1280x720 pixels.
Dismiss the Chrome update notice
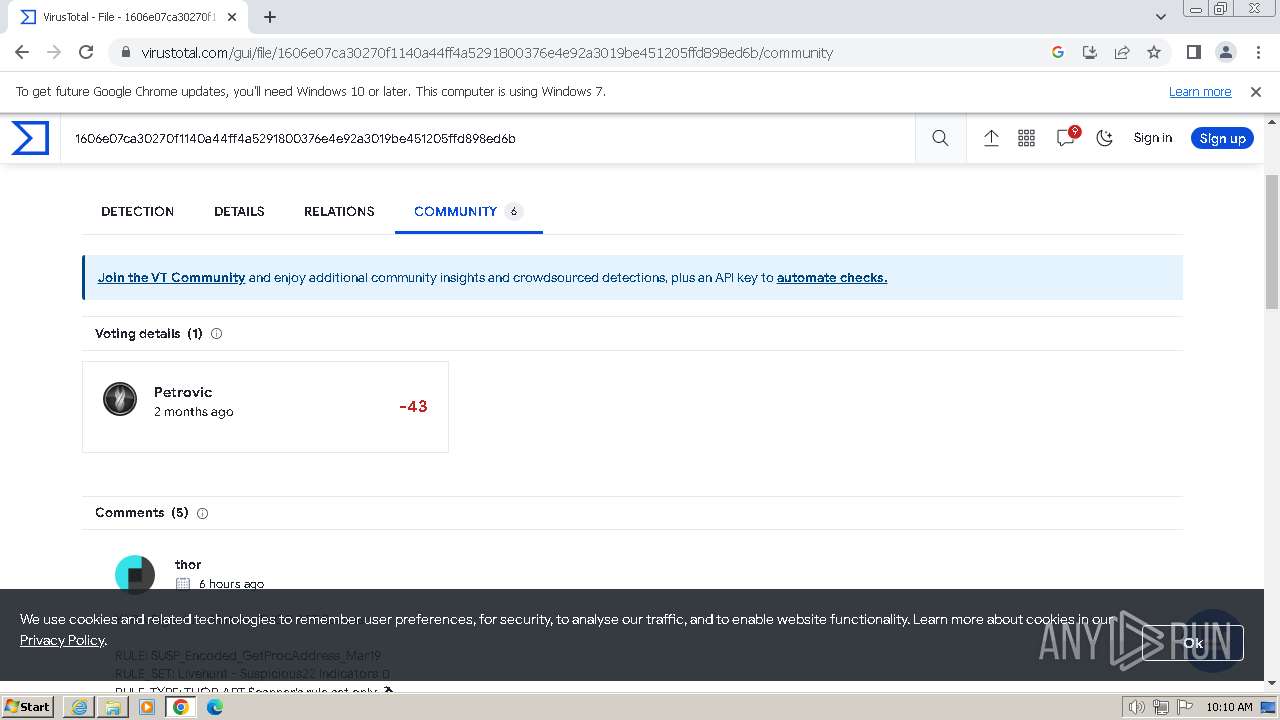point(1256,91)
